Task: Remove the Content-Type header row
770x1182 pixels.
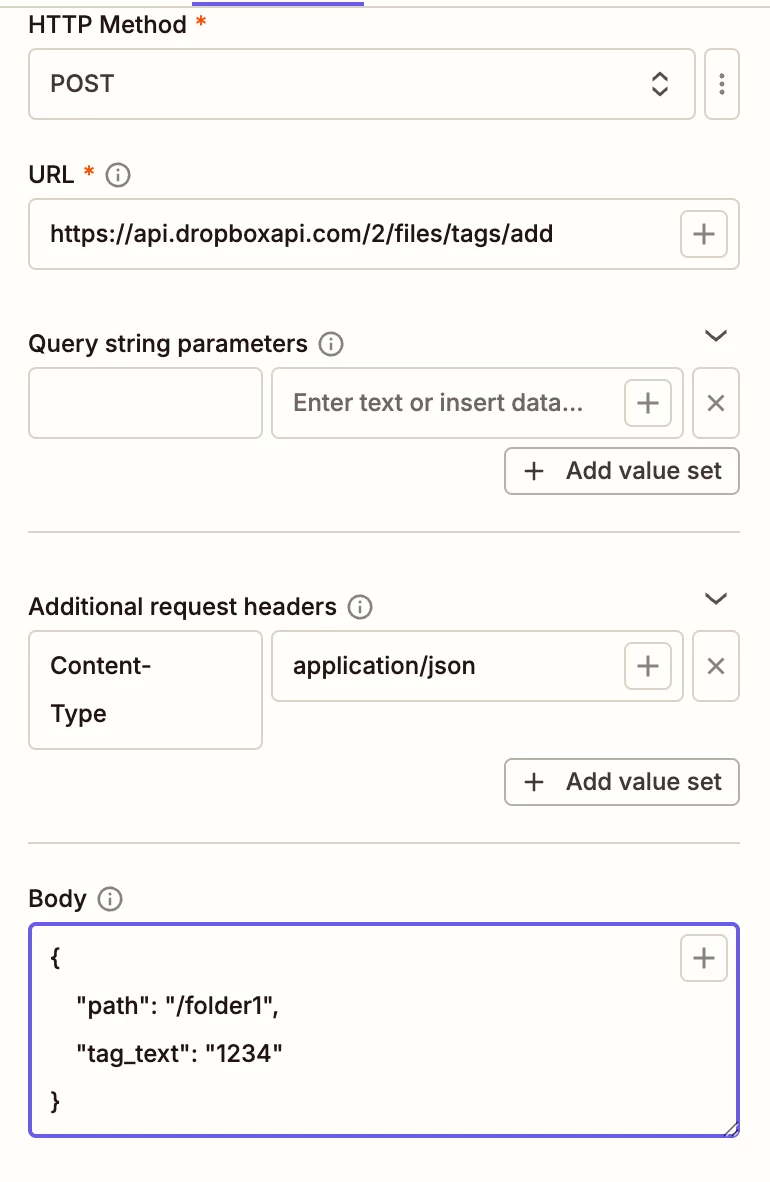Action: click(x=716, y=666)
